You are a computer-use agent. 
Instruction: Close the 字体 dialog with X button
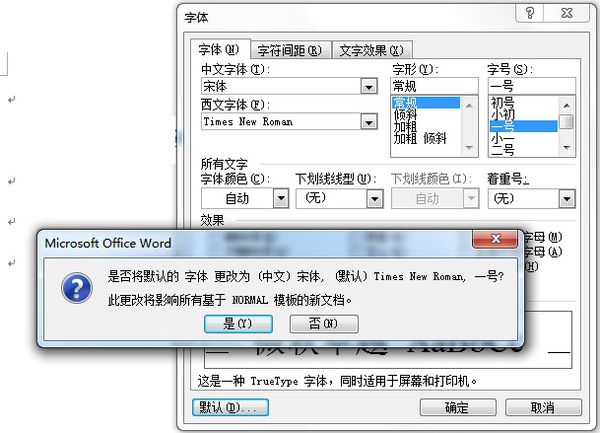(x=567, y=13)
